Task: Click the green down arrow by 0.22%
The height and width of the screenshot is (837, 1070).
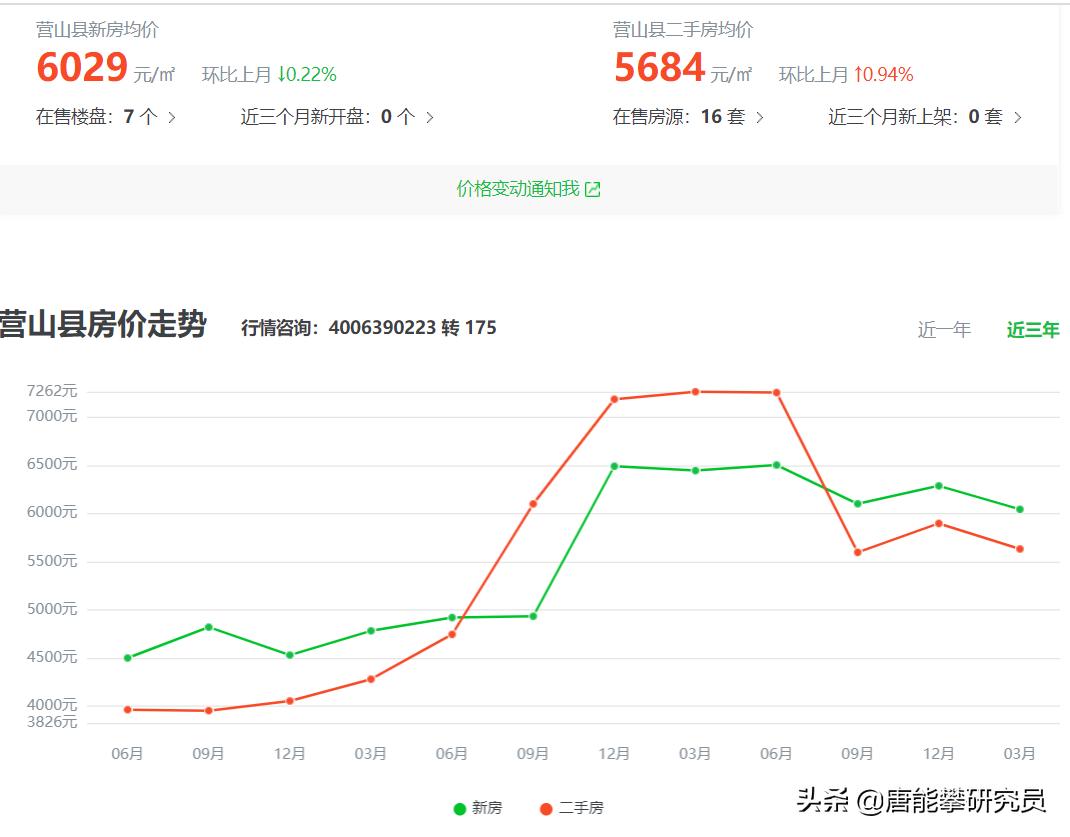Action: (282, 75)
